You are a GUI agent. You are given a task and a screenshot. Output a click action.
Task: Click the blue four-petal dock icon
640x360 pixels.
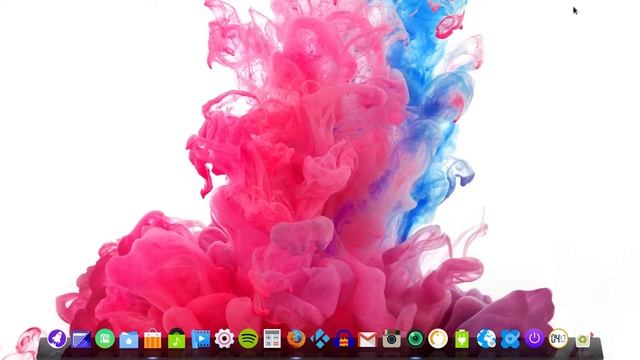click(x=511, y=339)
